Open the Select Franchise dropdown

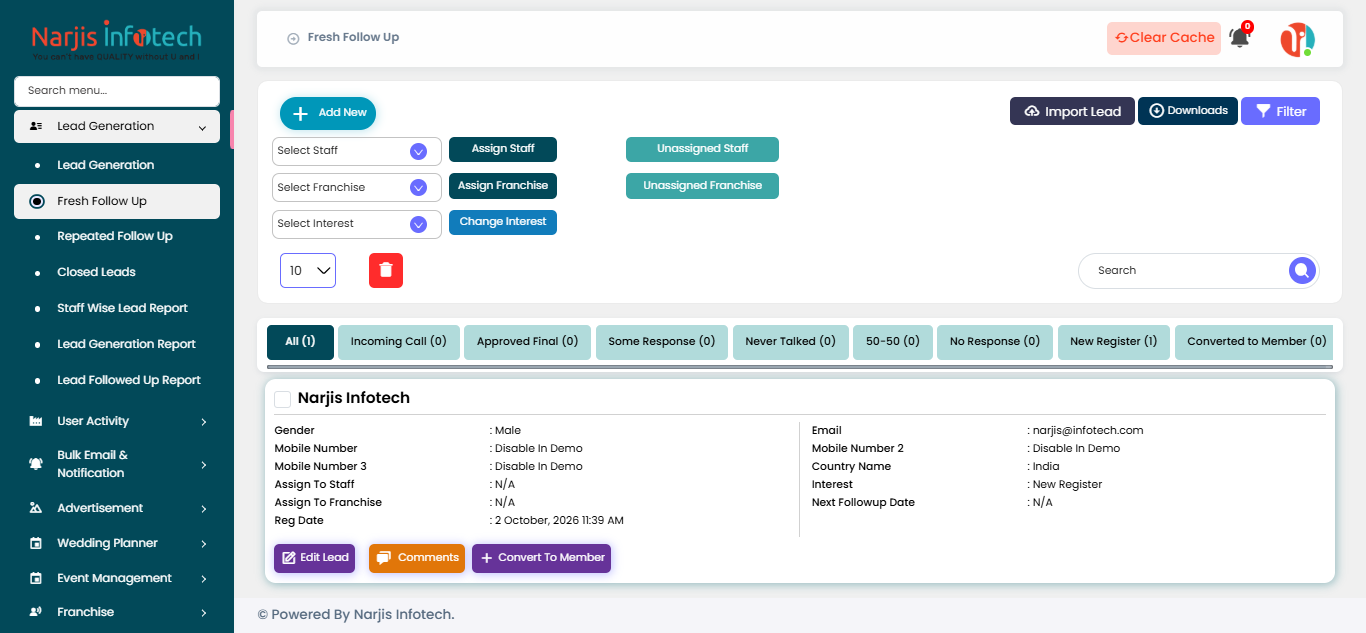[357, 188]
